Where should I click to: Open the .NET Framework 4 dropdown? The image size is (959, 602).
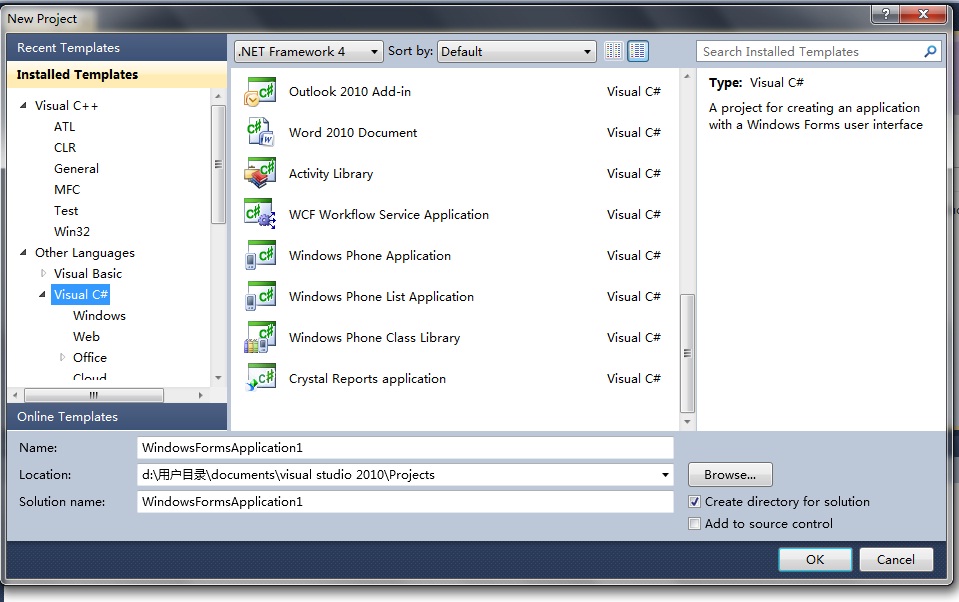pos(308,51)
